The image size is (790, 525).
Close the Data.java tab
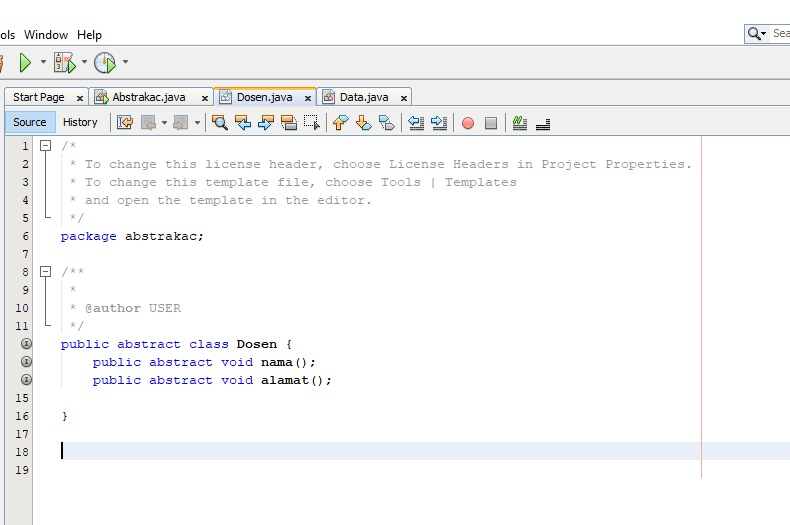tap(404, 98)
